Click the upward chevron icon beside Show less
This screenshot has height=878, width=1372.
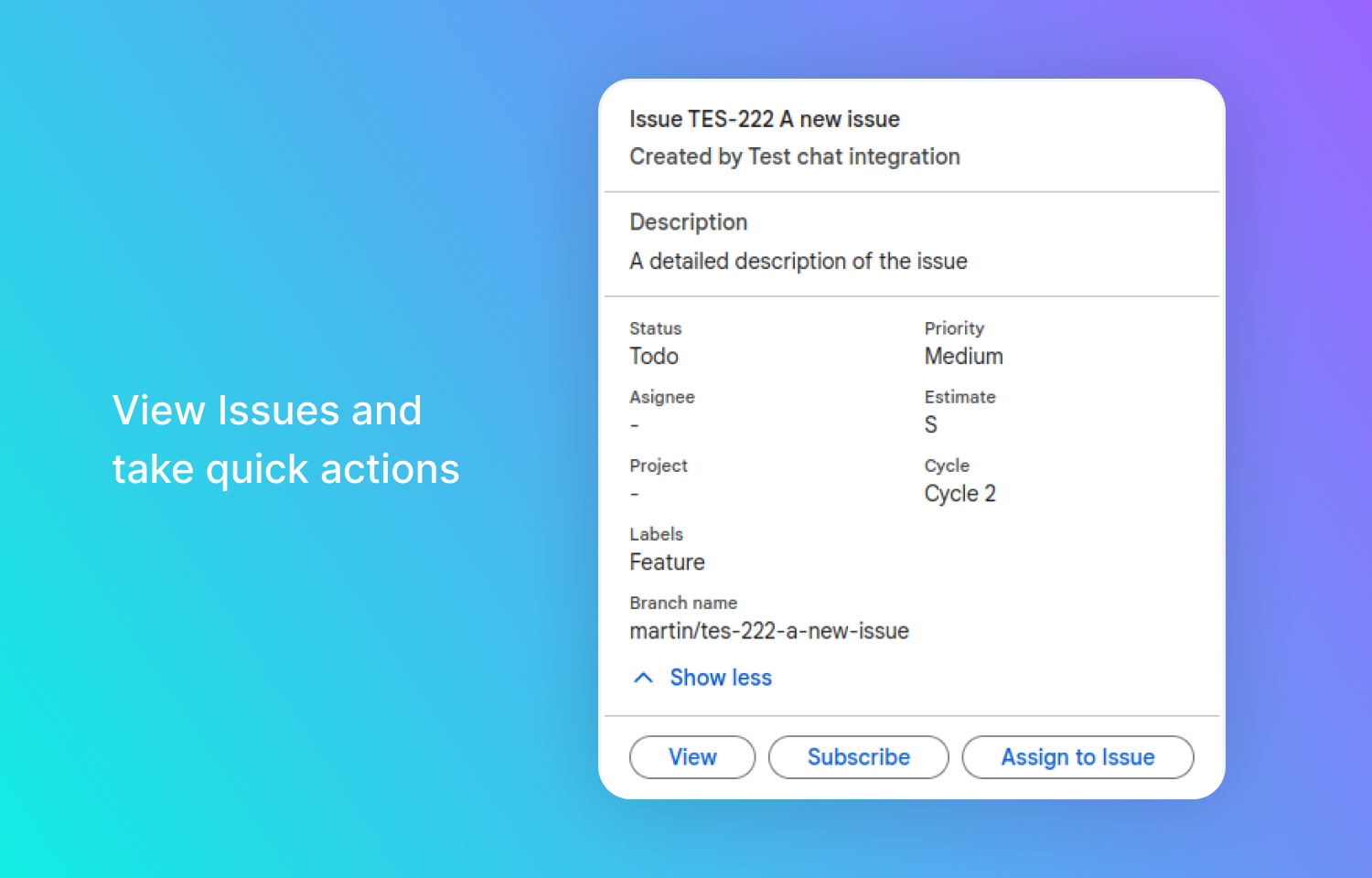[644, 678]
